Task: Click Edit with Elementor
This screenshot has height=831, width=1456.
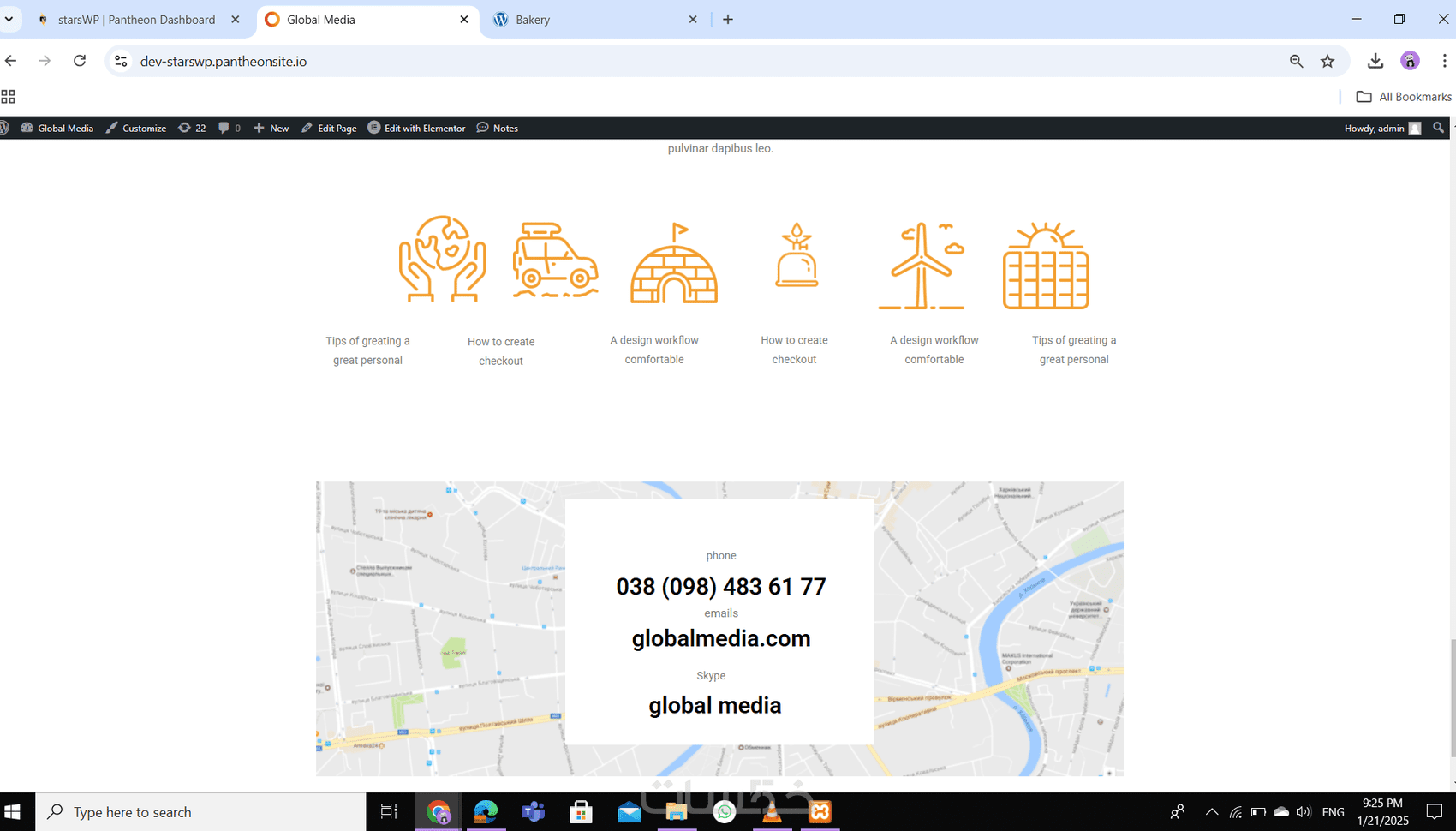Action: [417, 128]
